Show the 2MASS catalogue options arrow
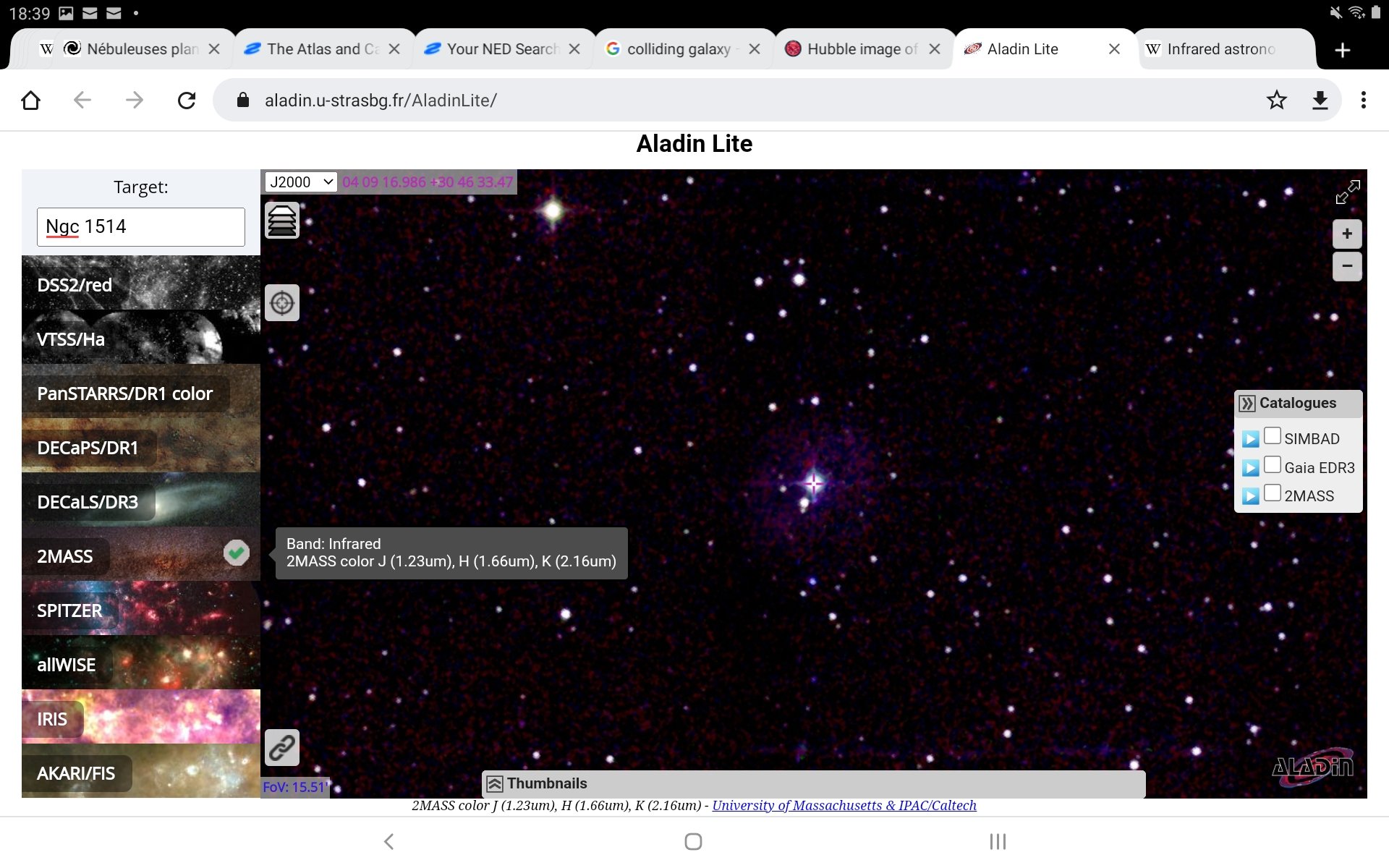The width and height of the screenshot is (1389, 868). click(1250, 496)
